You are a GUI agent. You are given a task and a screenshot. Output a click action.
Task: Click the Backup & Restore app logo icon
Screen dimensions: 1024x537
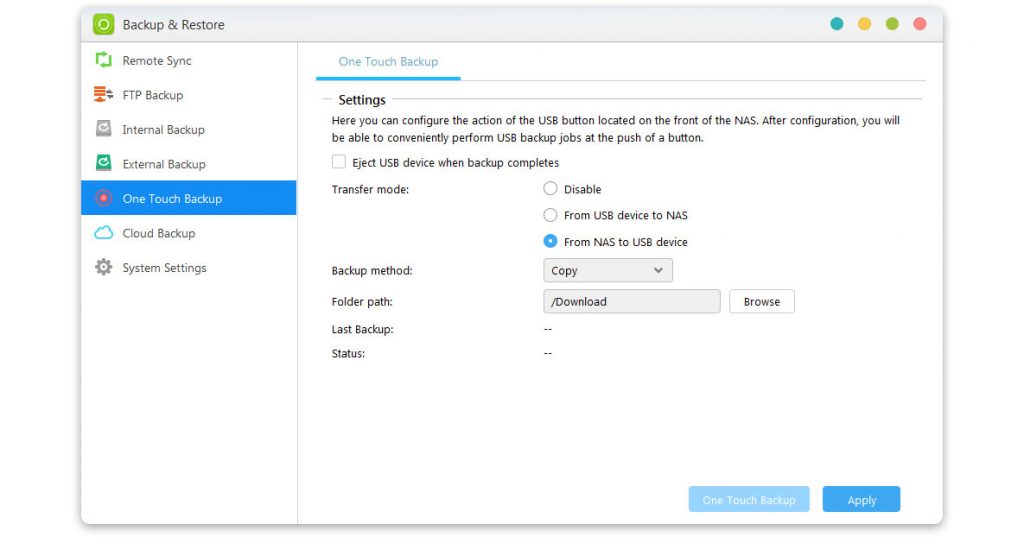(103, 24)
